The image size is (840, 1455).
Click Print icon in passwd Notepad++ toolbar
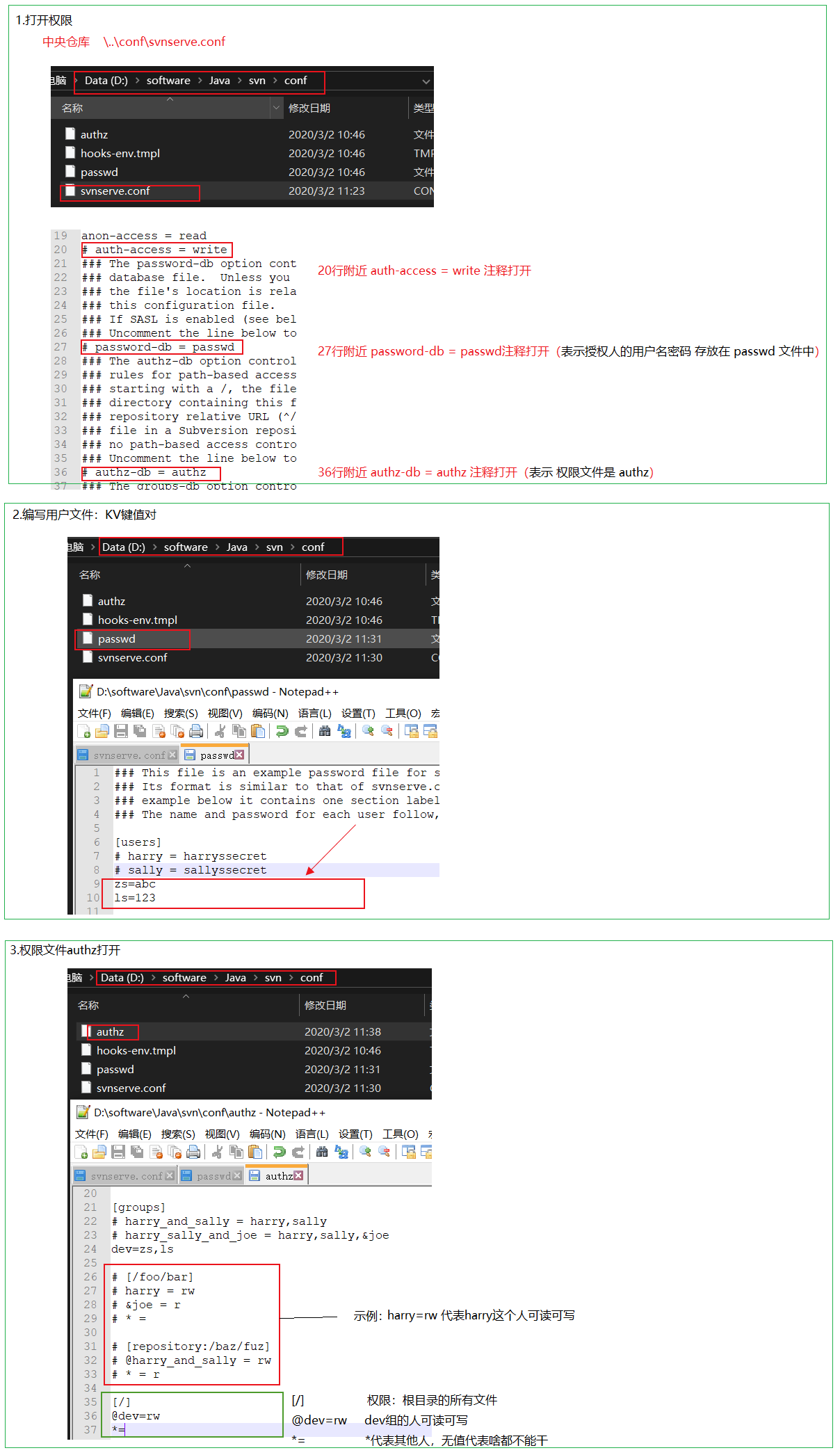(196, 731)
